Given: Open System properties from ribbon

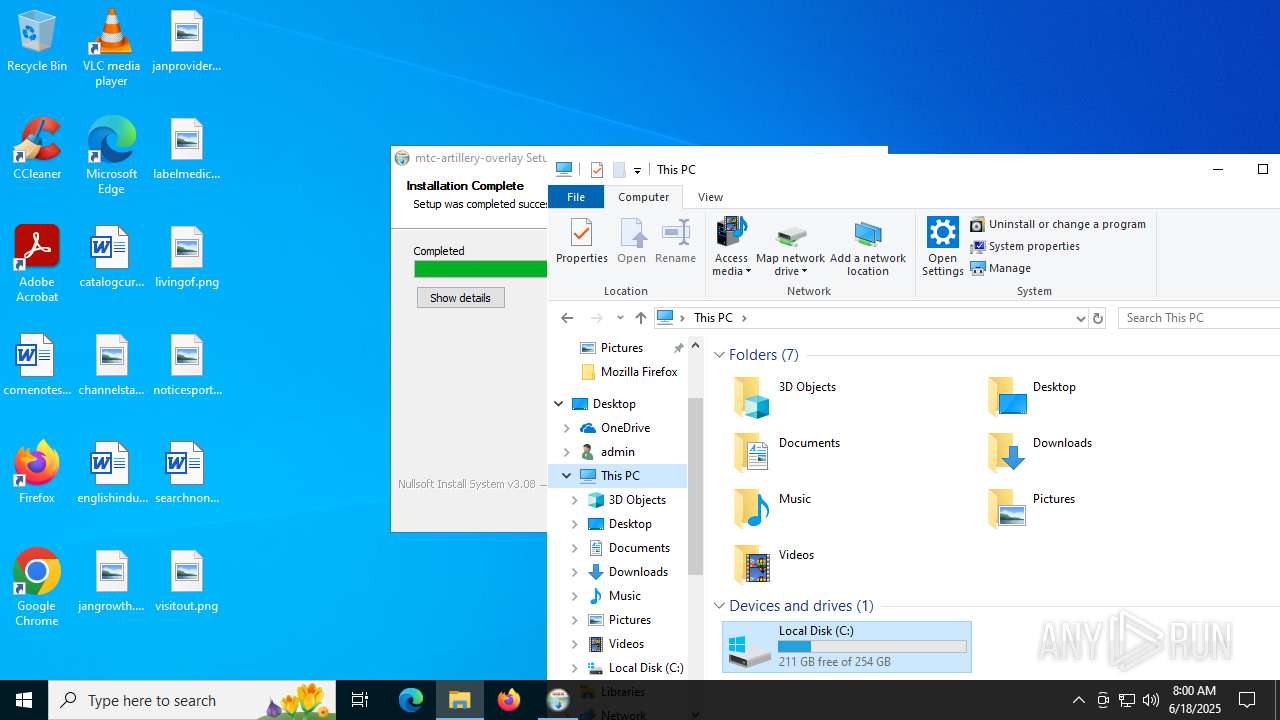Looking at the screenshot, I should [x=1025, y=246].
